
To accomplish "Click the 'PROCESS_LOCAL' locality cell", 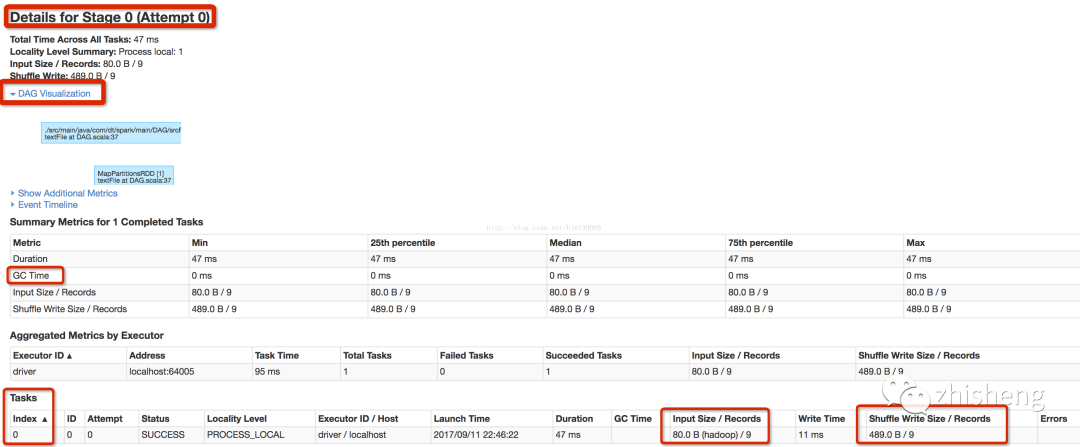I will click(245, 435).
